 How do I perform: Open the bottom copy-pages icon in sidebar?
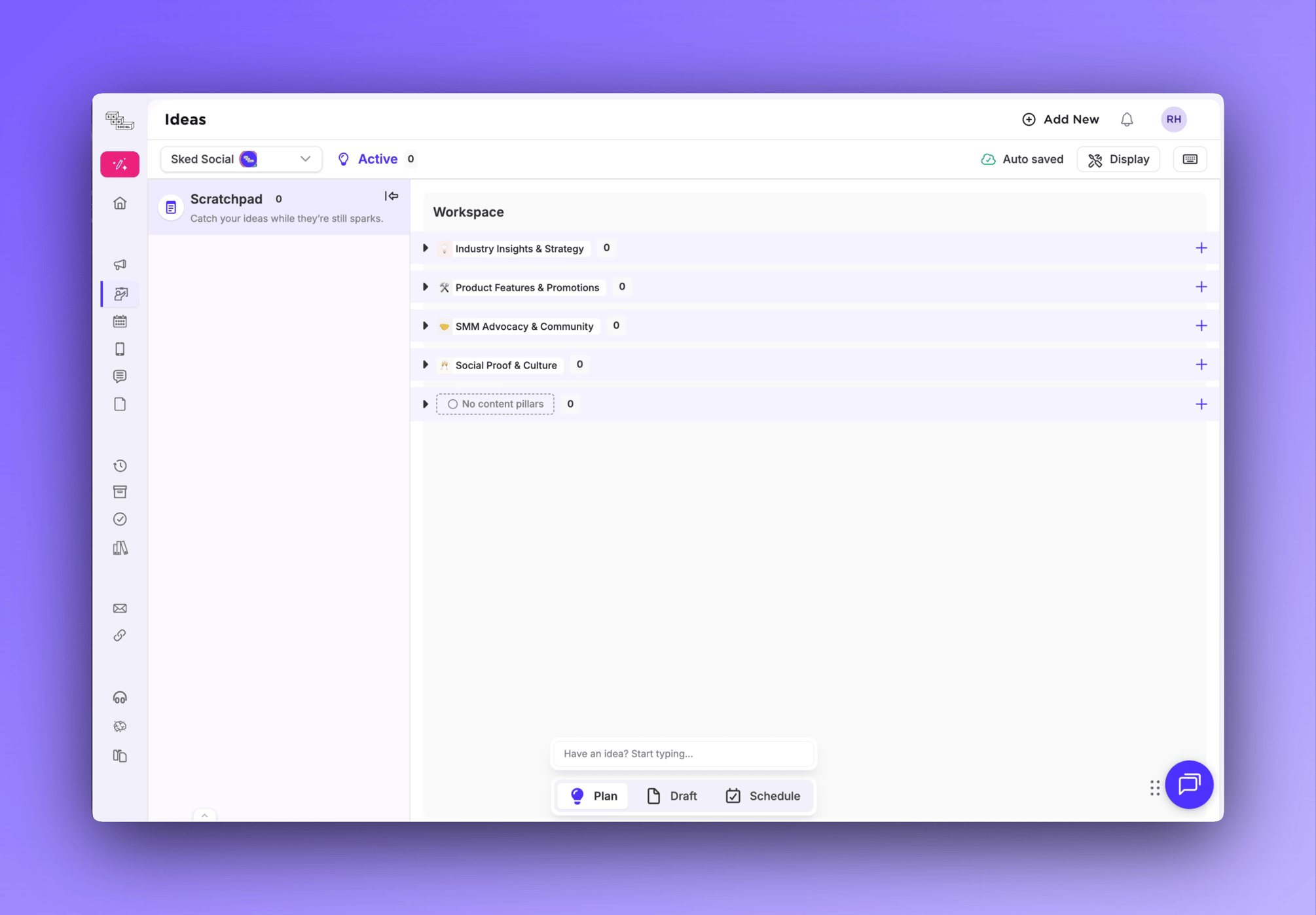point(120,756)
